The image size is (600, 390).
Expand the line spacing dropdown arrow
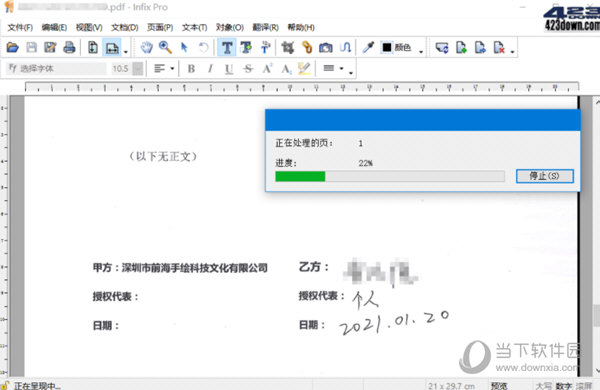pos(341,69)
